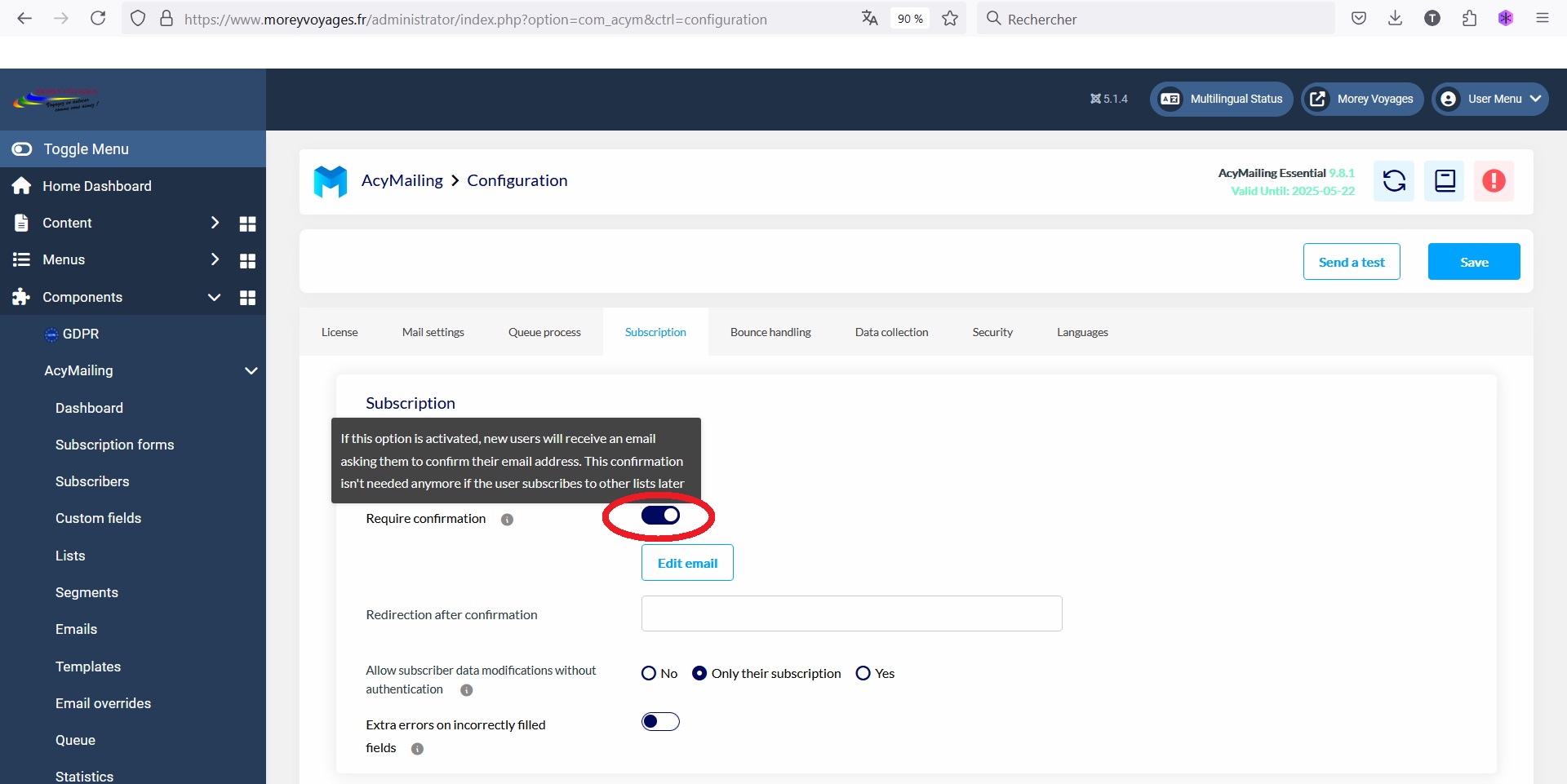Open the User Menu dropdown
The width and height of the screenshot is (1567, 784).
coord(1490,99)
